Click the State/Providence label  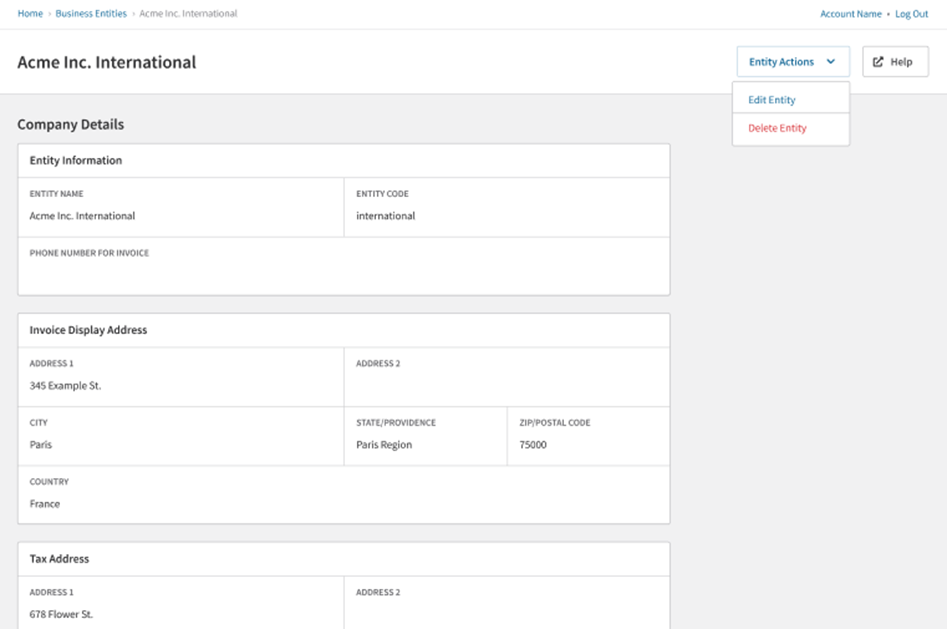(396, 423)
